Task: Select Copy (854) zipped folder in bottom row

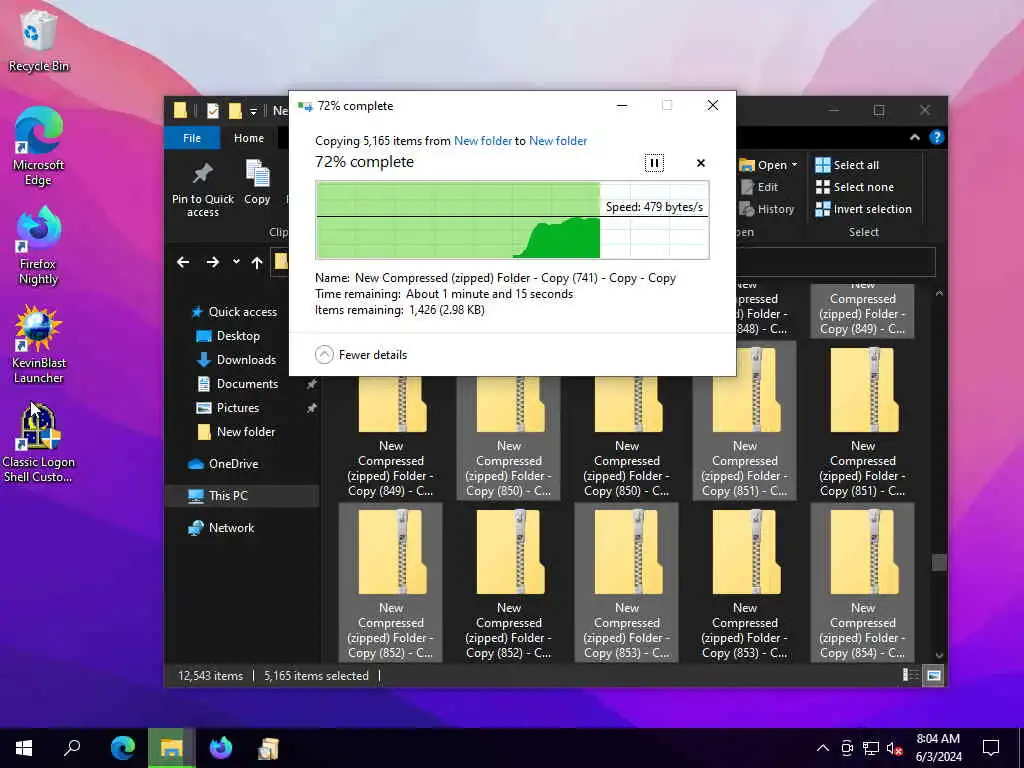Action: [x=862, y=583]
